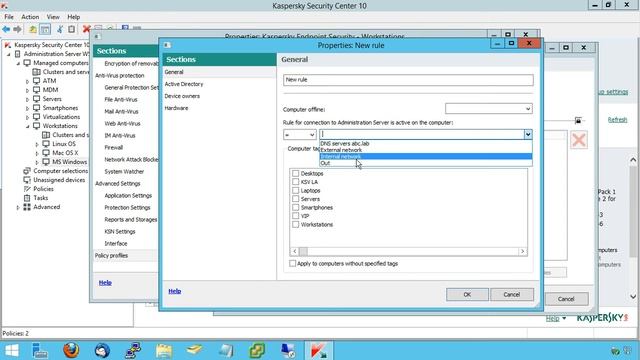This screenshot has height=360, width=640.
Task: Click the Copy toolbar icon
Action: point(71,29)
